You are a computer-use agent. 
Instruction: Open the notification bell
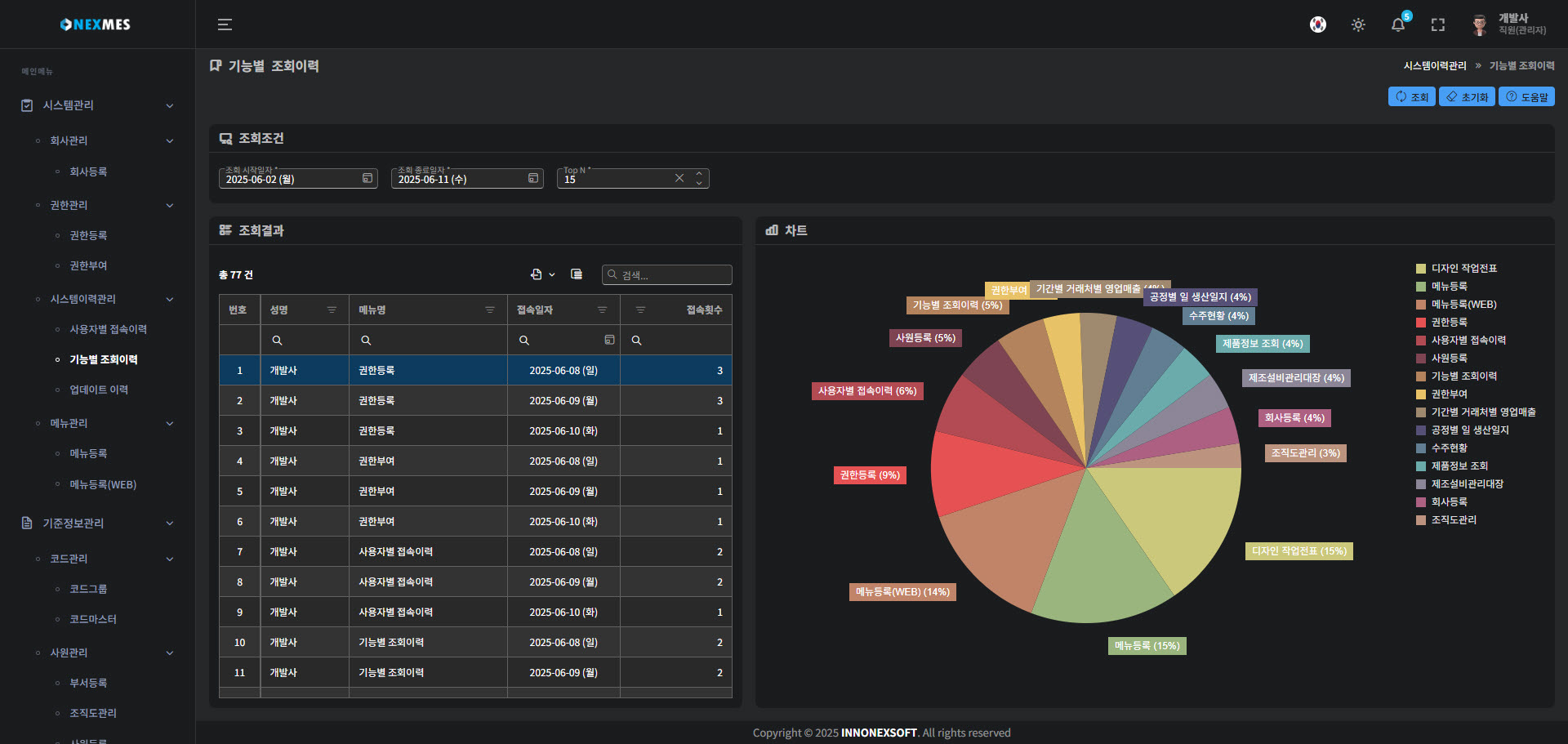pos(1397,25)
